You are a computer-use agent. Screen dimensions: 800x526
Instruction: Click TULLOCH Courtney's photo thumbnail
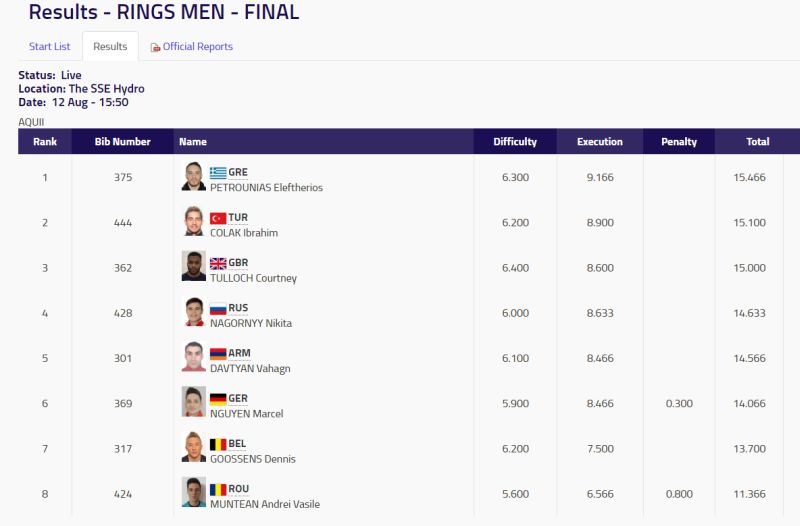(x=194, y=266)
